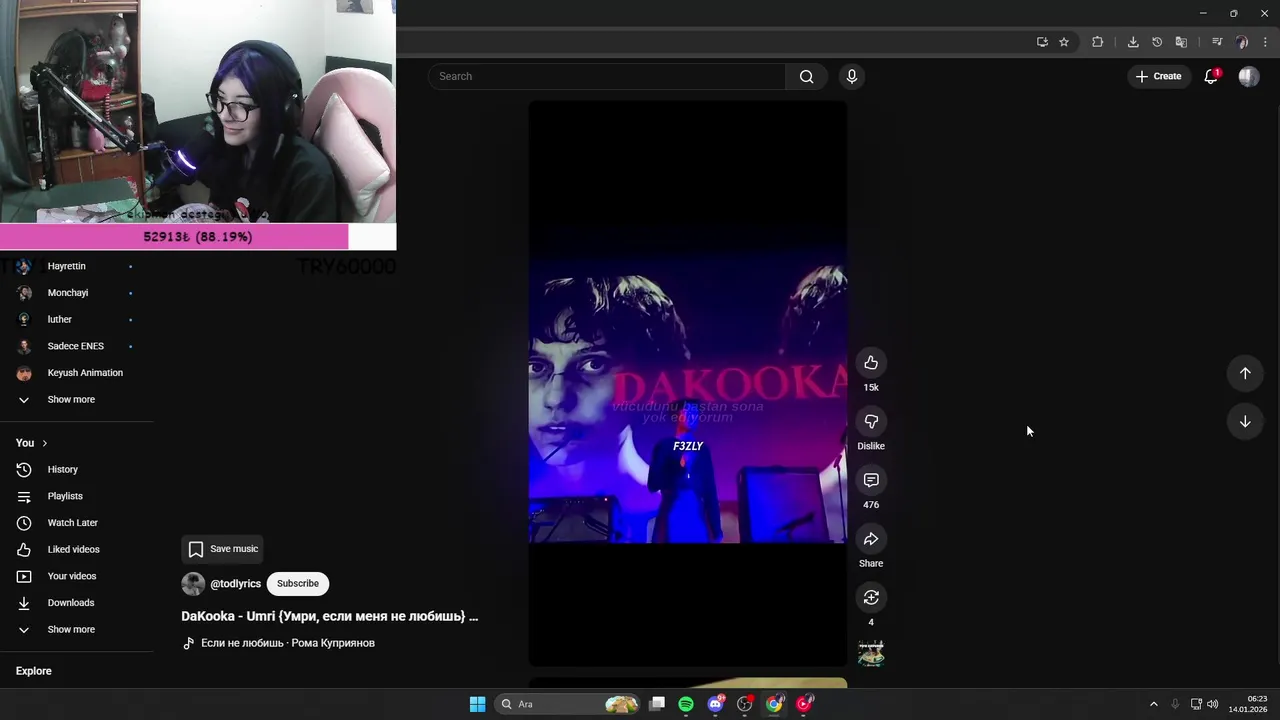
Task: Open OBS from the taskbar
Action: (x=744, y=704)
